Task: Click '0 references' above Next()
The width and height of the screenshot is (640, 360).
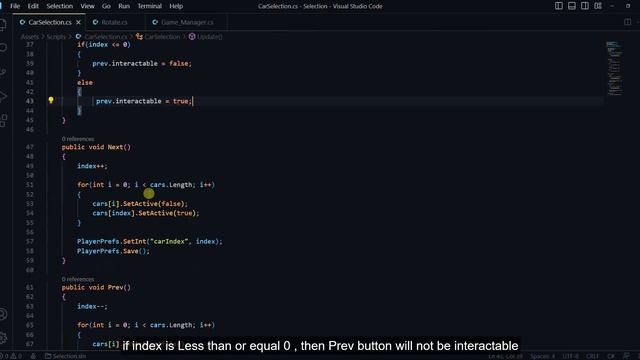Action: (x=78, y=139)
